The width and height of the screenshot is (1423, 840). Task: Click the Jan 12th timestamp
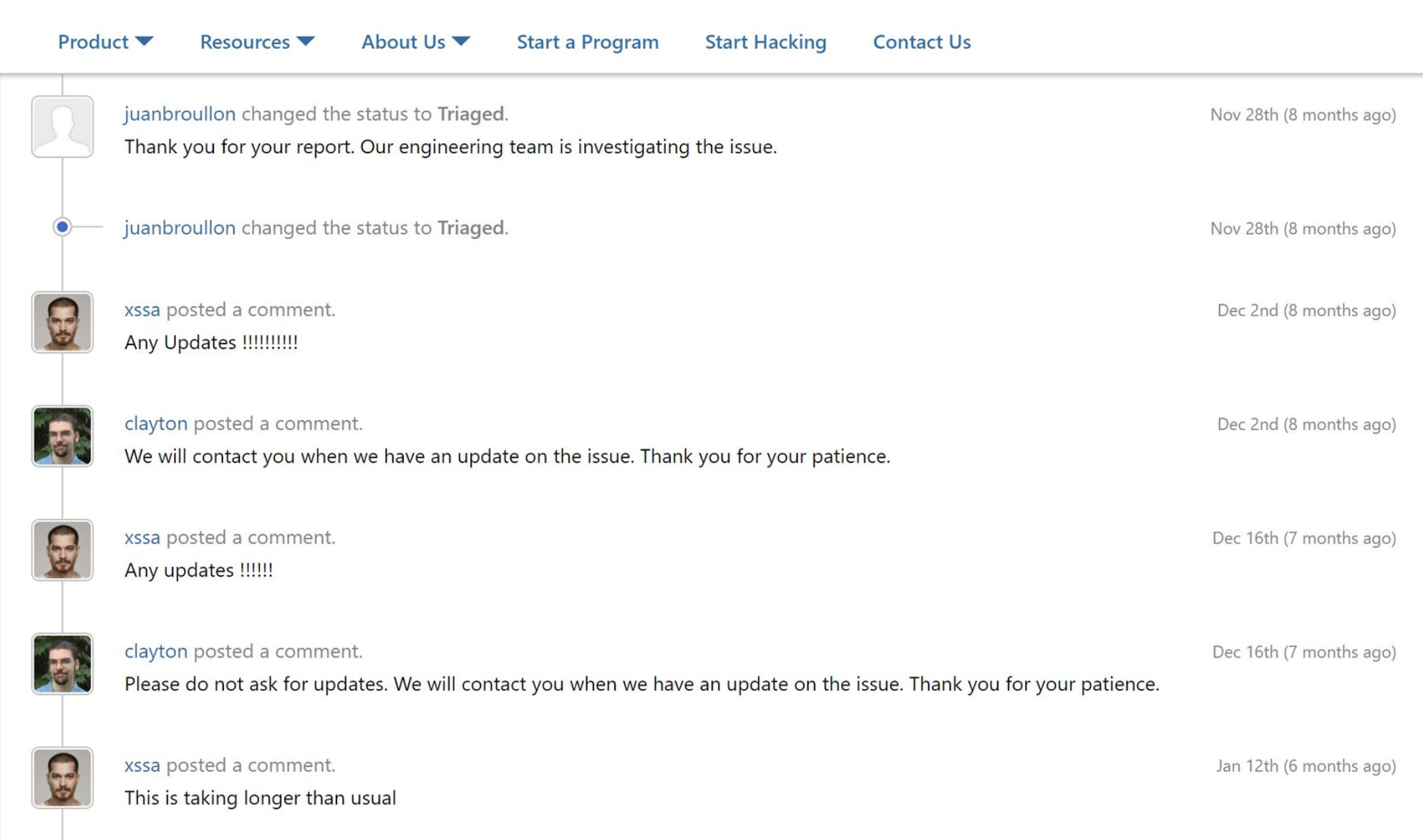click(1305, 766)
